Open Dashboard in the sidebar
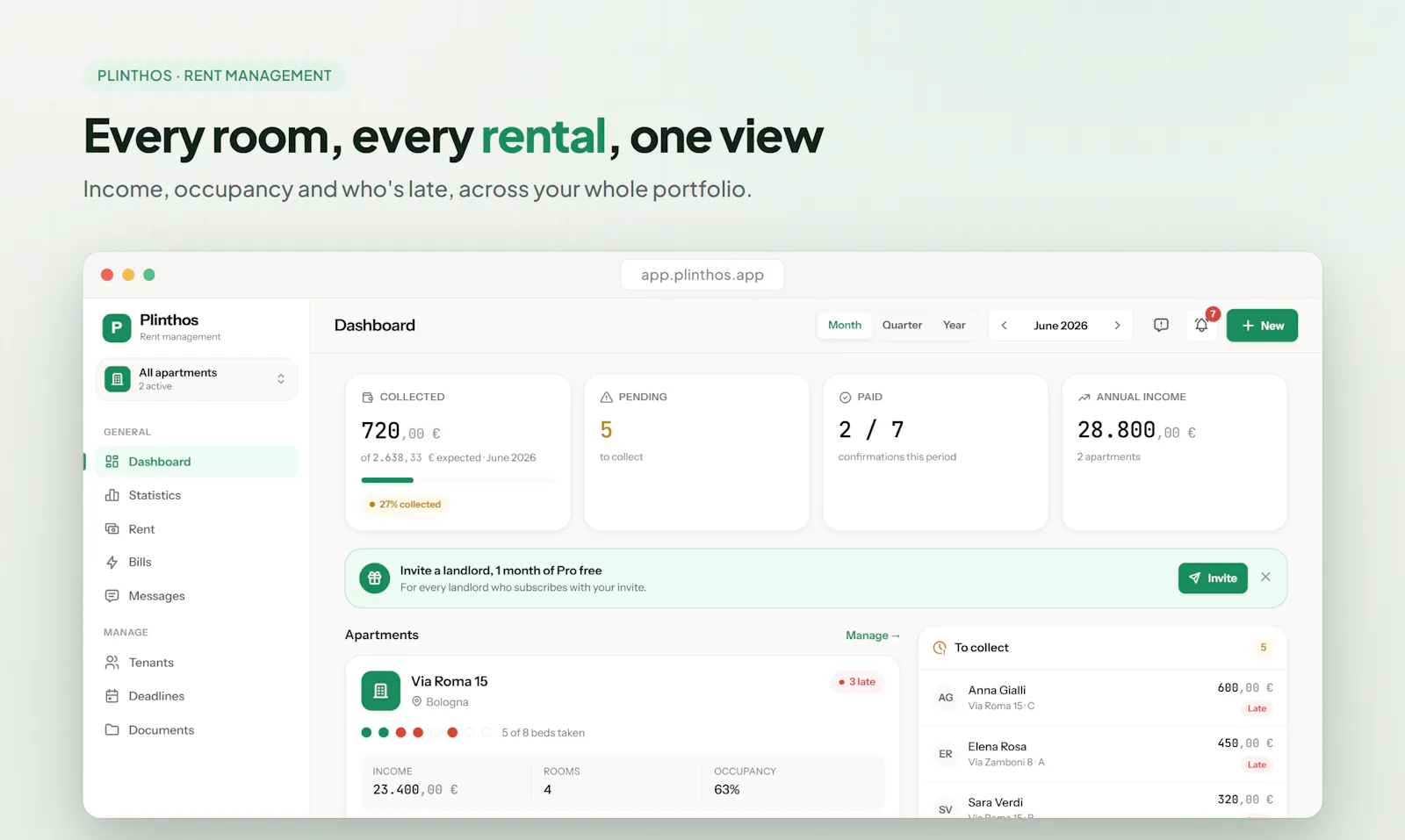 point(197,462)
